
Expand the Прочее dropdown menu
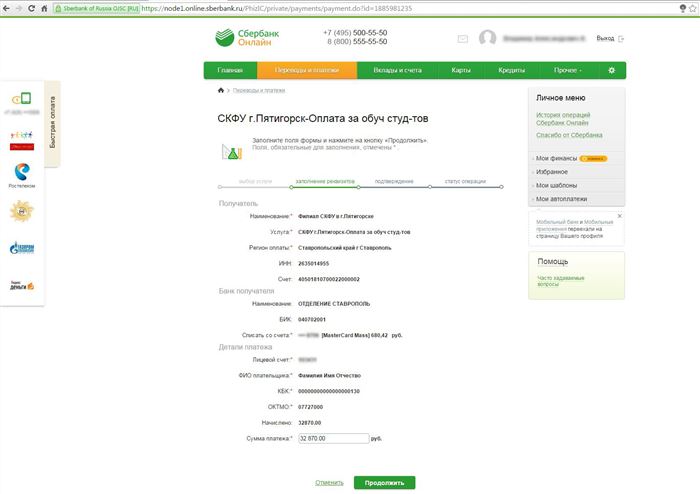pyautogui.click(x=567, y=71)
